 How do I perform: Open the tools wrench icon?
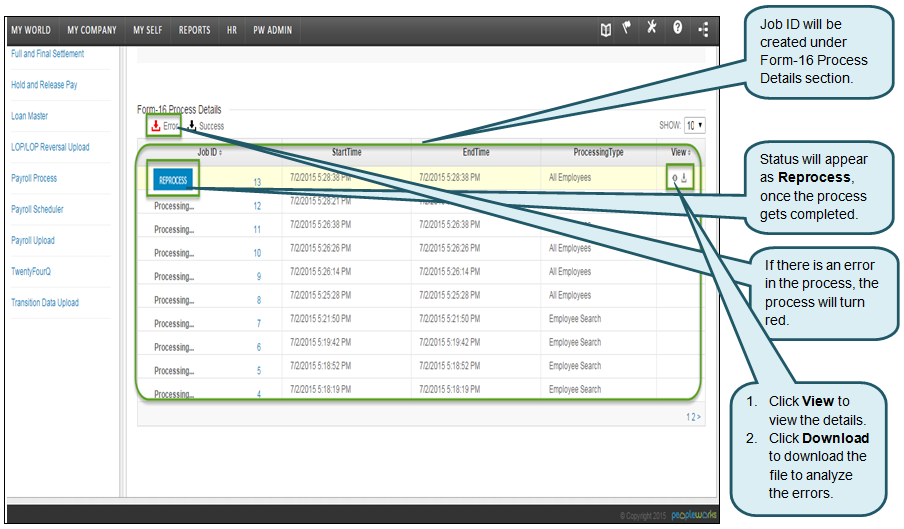pyautogui.click(x=652, y=29)
